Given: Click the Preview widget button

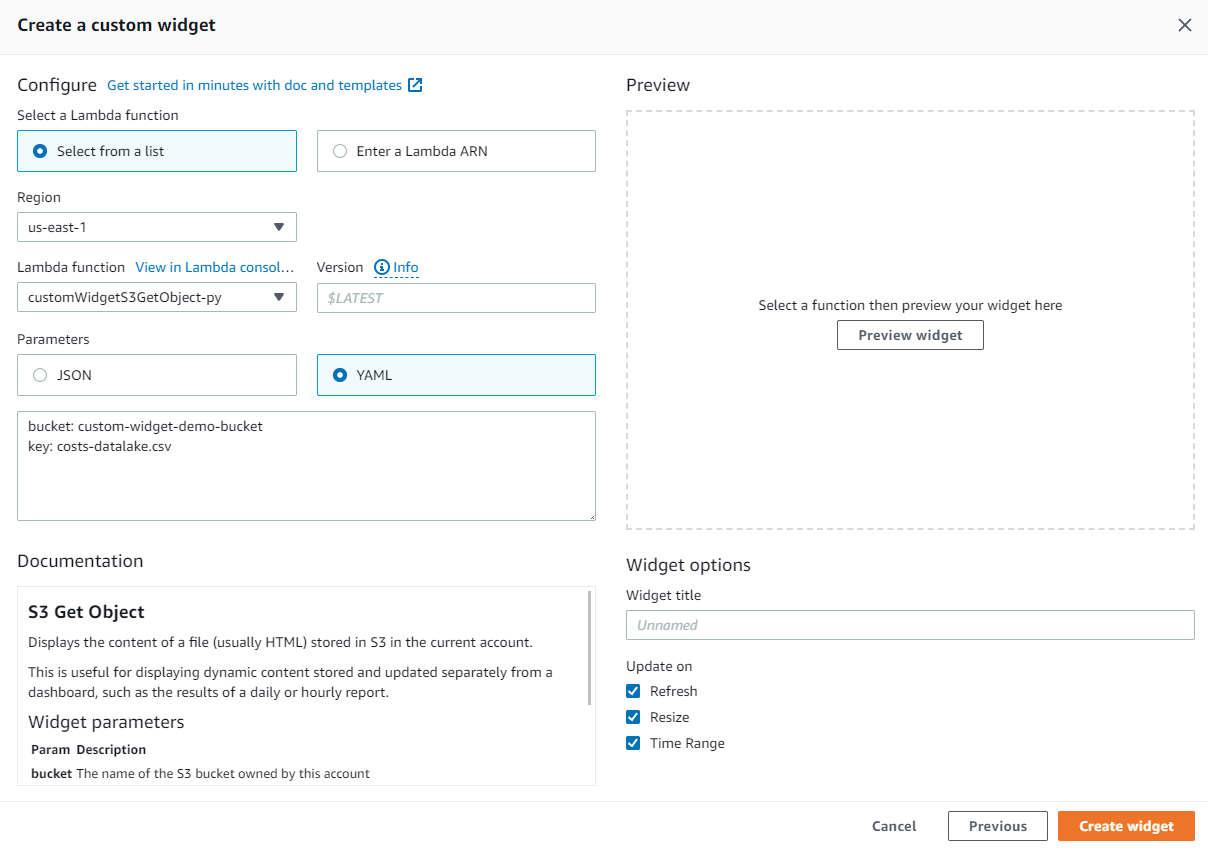Looking at the screenshot, I should click(909, 335).
